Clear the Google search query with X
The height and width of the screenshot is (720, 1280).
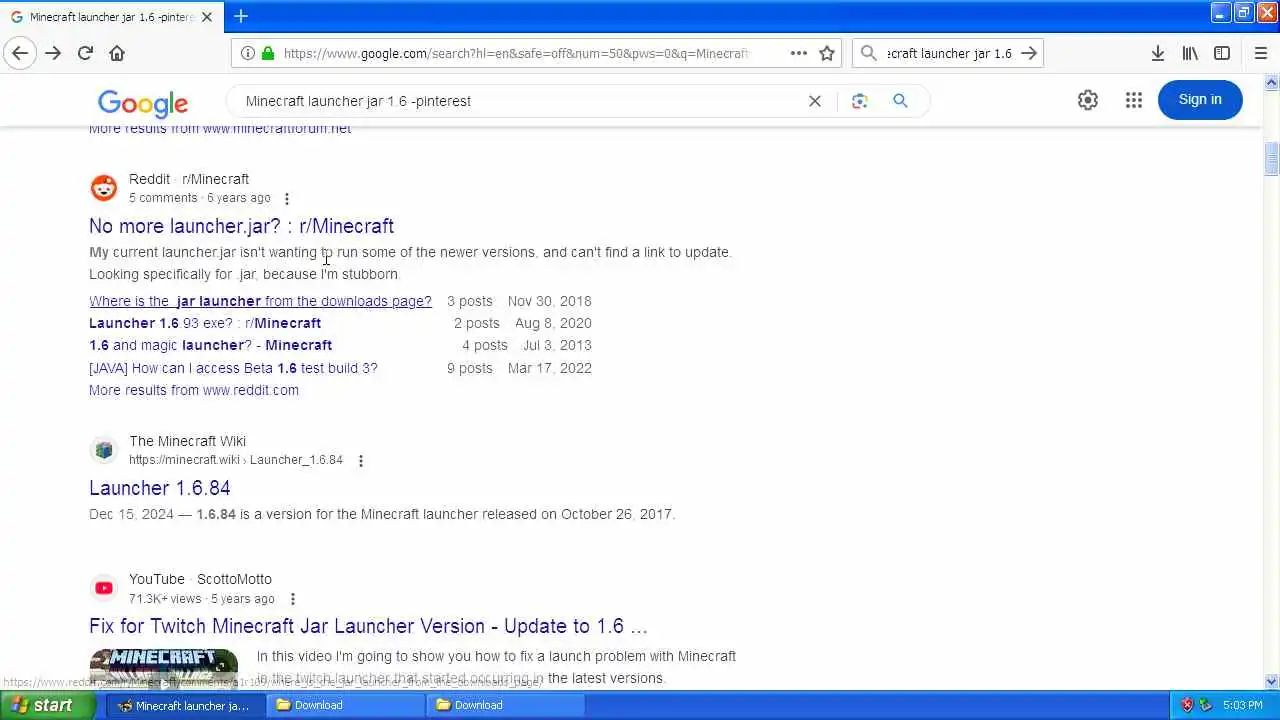pyautogui.click(x=815, y=101)
